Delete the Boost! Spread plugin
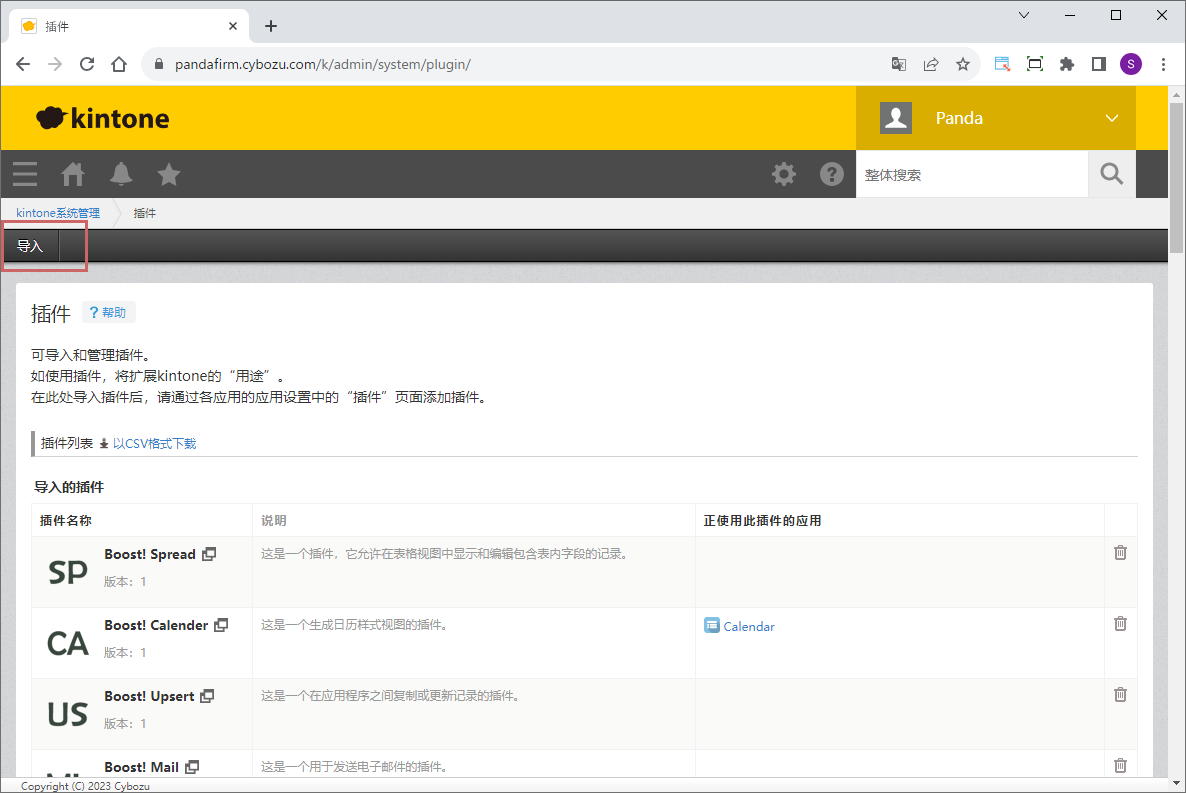1186x793 pixels. coord(1120,552)
